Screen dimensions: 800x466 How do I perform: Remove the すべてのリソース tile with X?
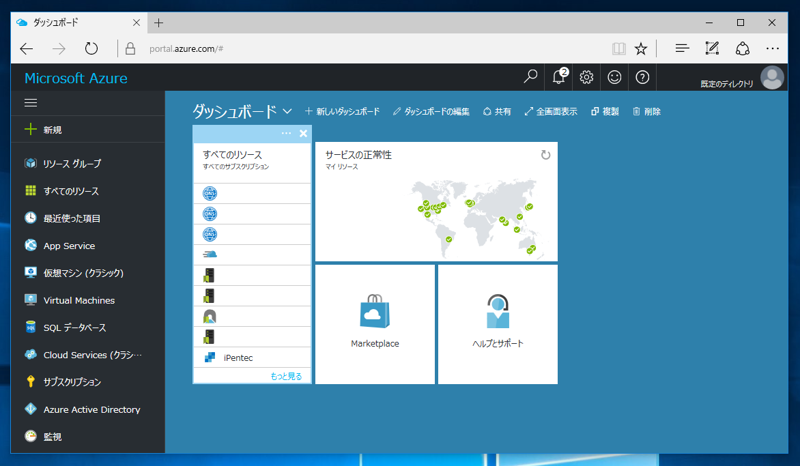tap(304, 133)
